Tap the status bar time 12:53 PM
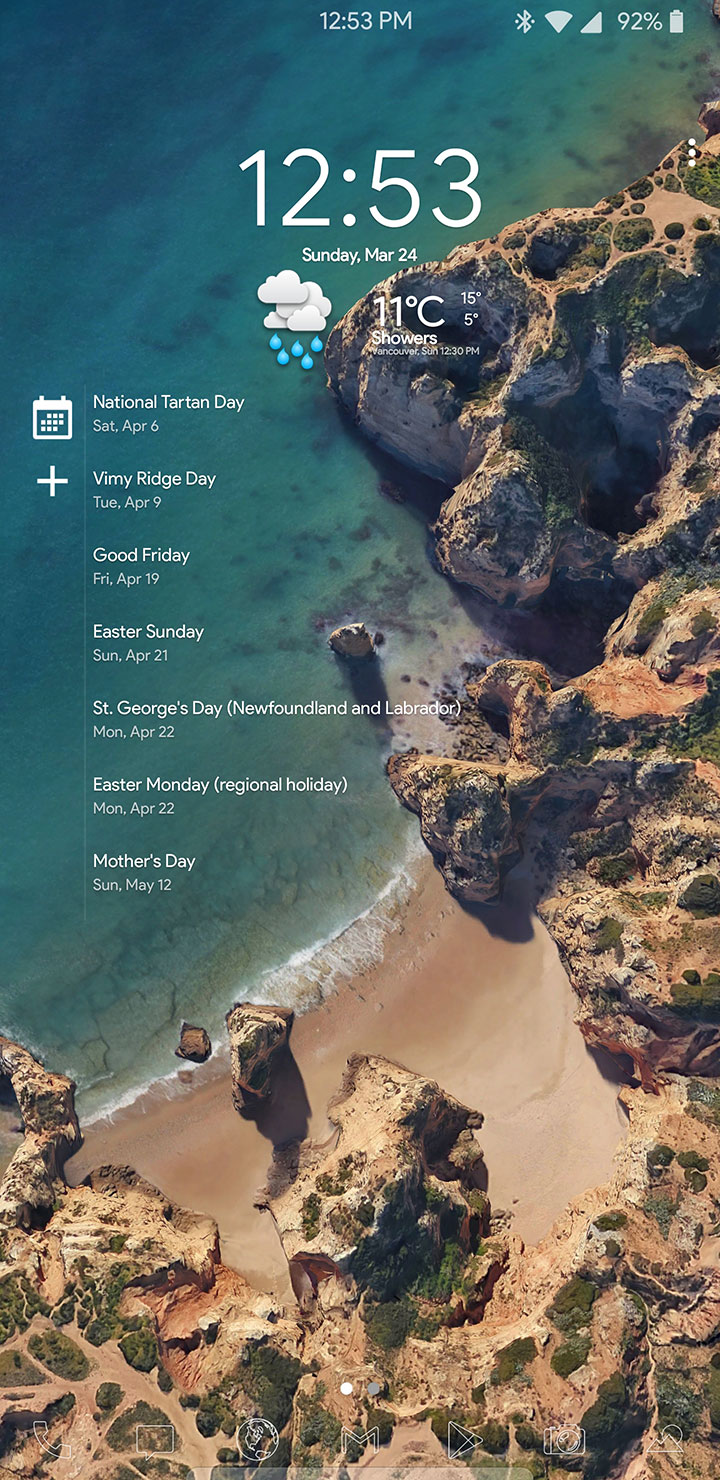 click(365, 21)
